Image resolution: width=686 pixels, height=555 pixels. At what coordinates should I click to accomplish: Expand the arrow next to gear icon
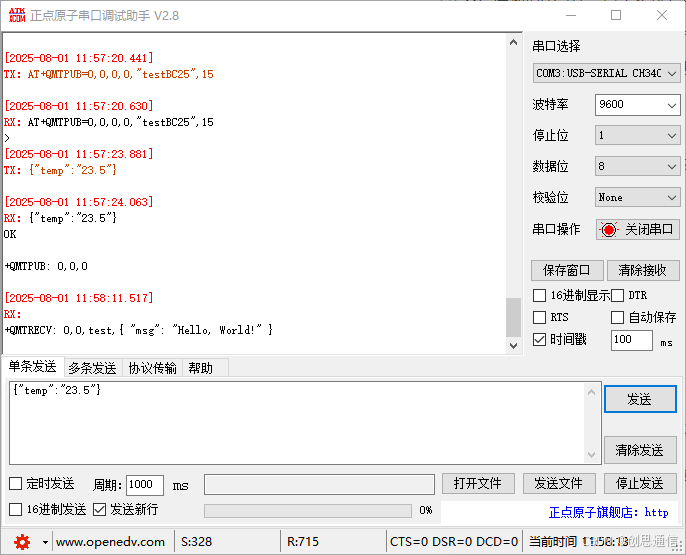[x=45, y=542]
